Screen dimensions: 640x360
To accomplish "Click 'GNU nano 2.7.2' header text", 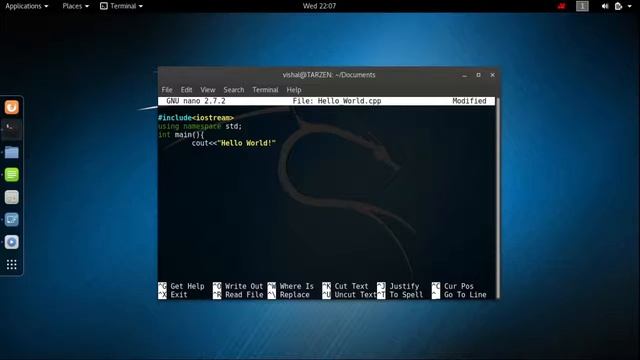I will pos(196,101).
